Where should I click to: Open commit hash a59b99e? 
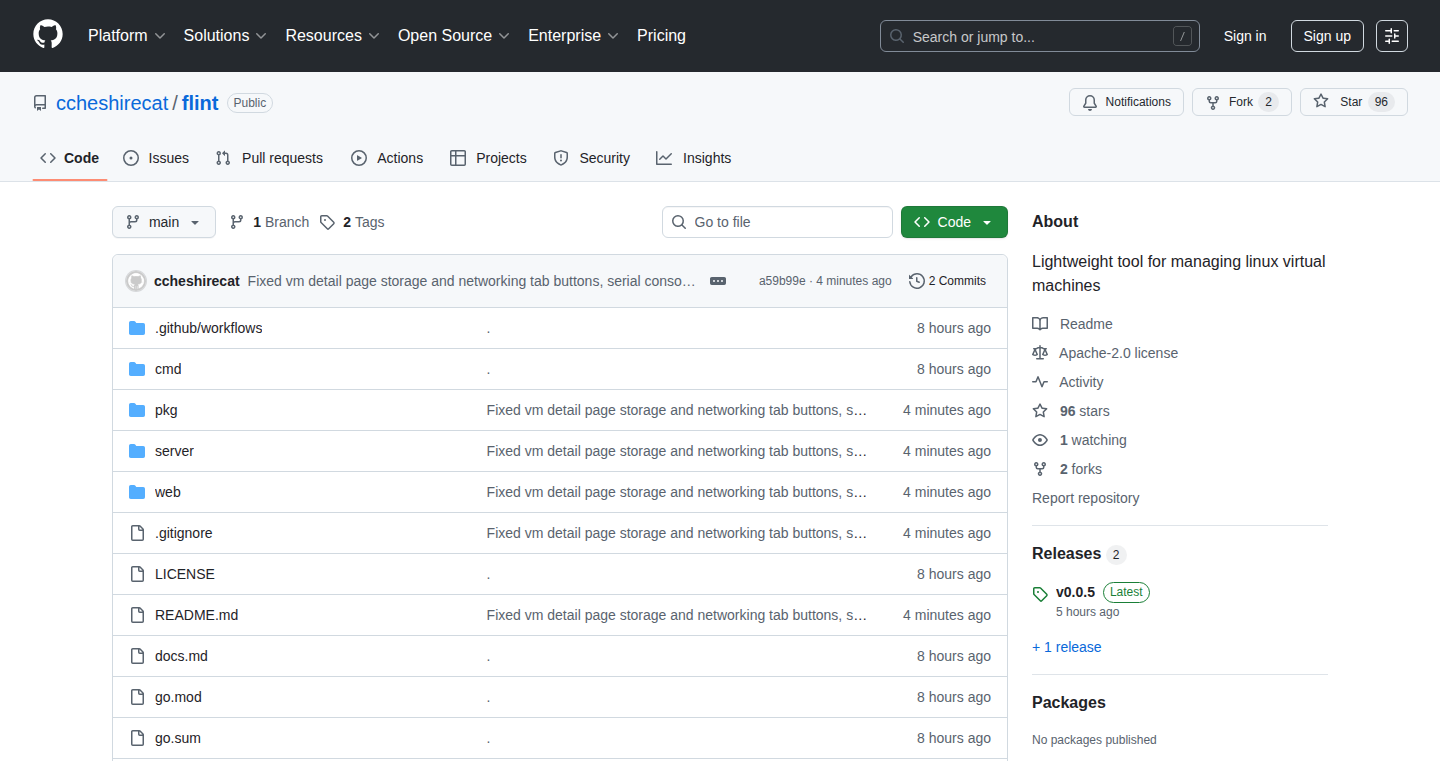click(782, 281)
